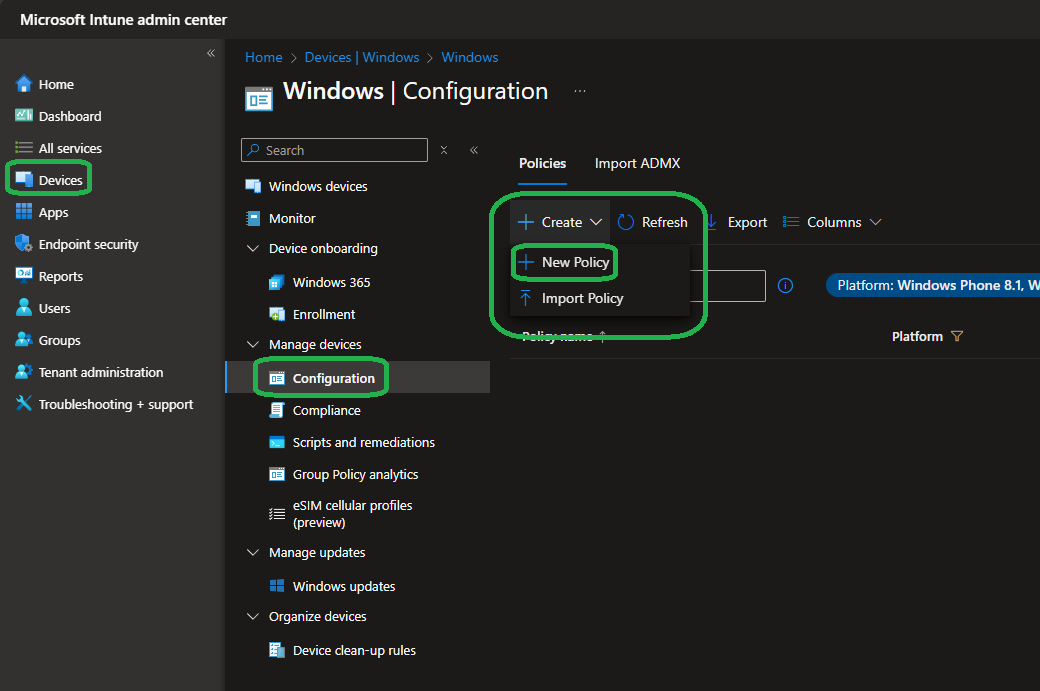Click the Platform column filter icon

click(957, 337)
